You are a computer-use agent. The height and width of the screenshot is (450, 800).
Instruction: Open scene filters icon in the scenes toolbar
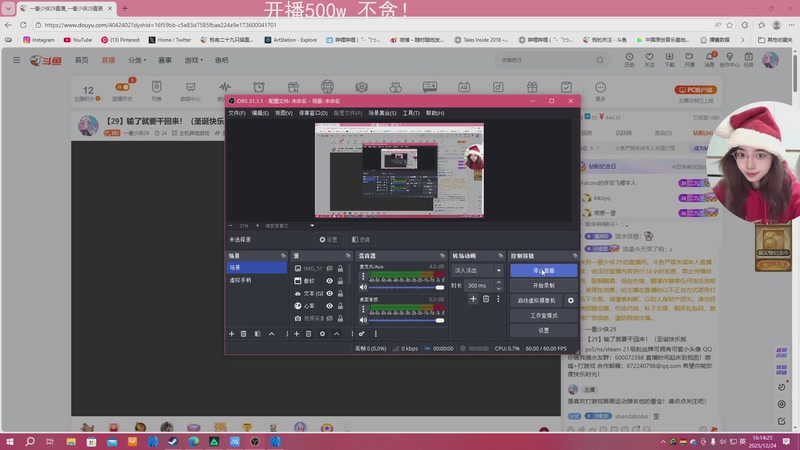(257, 334)
